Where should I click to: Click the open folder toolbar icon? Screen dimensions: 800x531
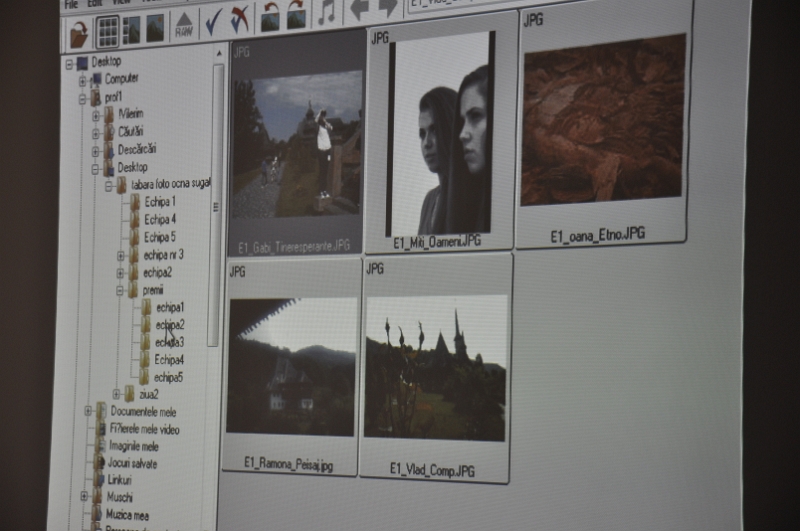point(80,32)
